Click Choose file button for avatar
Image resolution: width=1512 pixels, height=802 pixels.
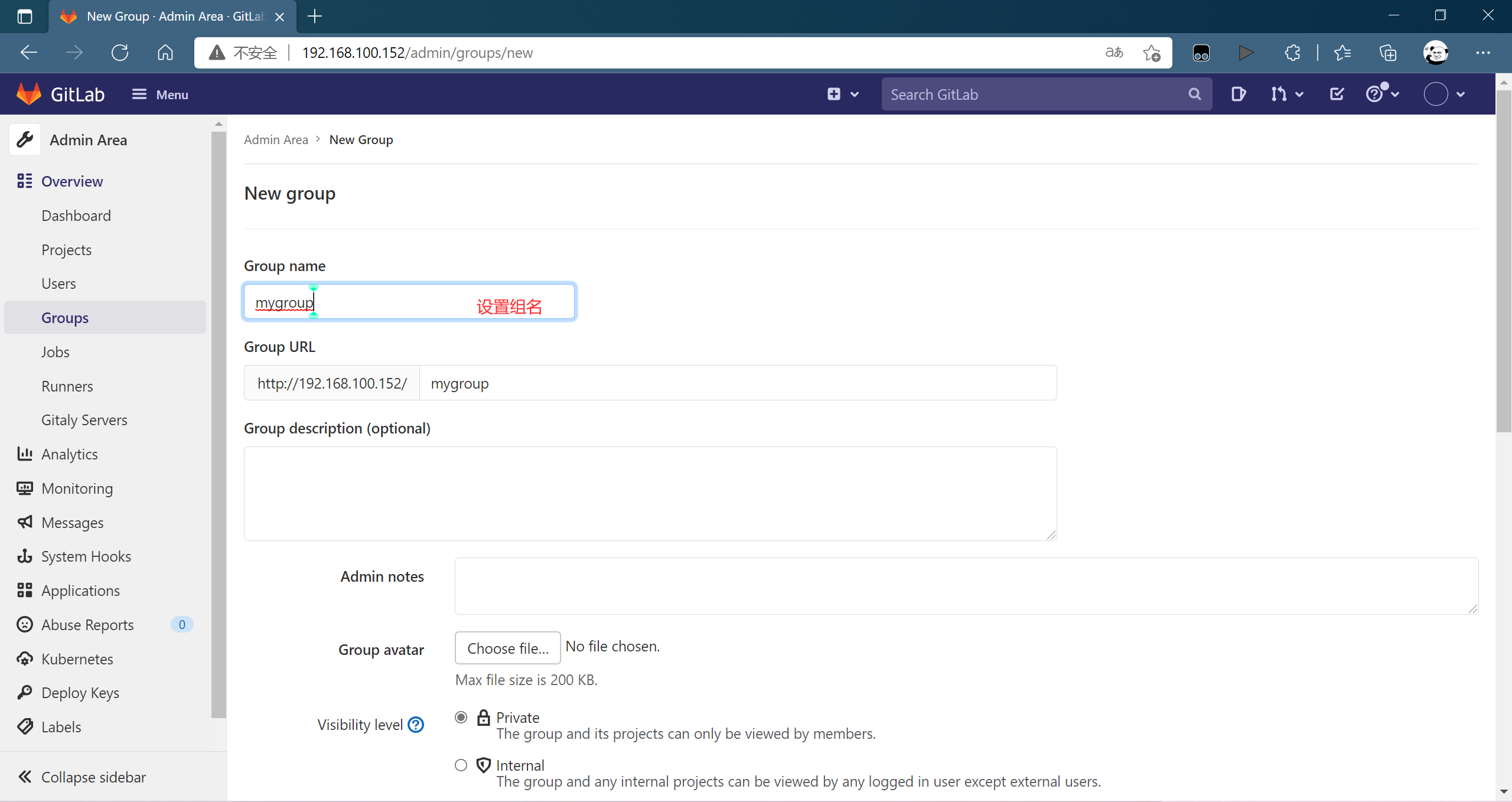(507, 648)
